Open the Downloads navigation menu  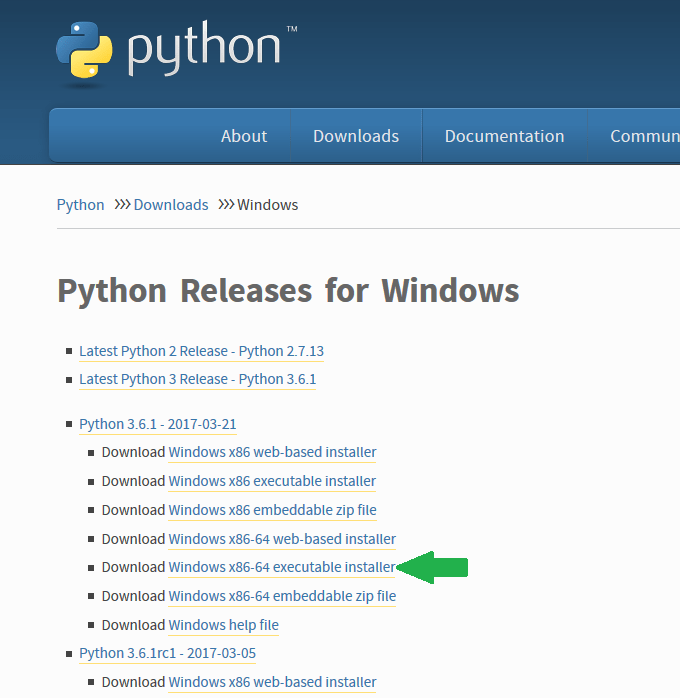coord(356,136)
